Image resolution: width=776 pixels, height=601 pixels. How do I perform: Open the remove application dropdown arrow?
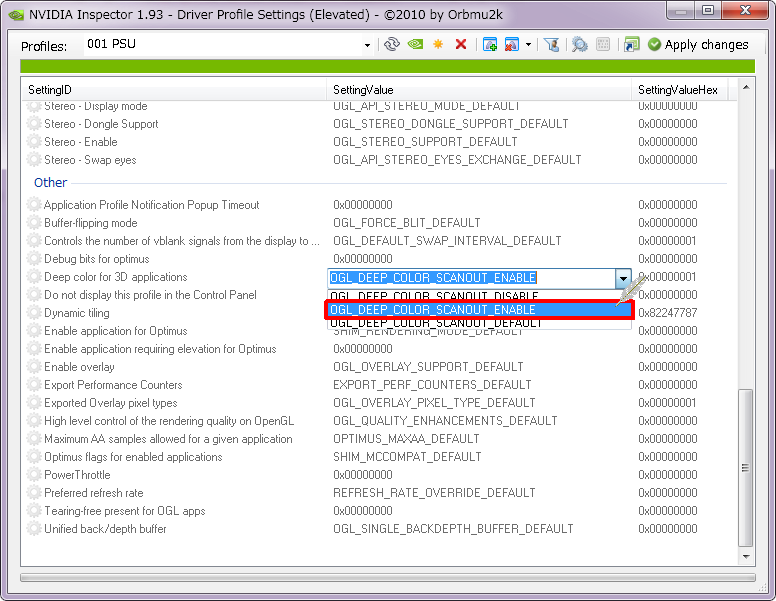[x=528, y=45]
